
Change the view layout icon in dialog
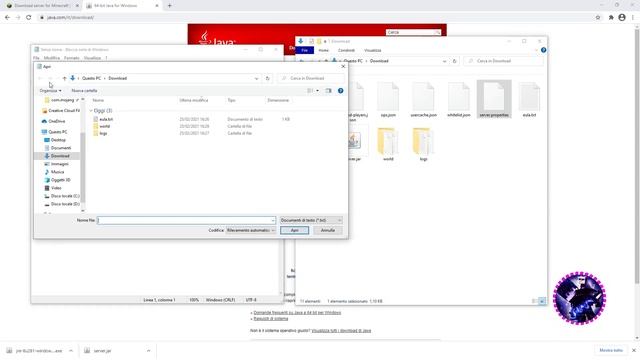click(310, 91)
